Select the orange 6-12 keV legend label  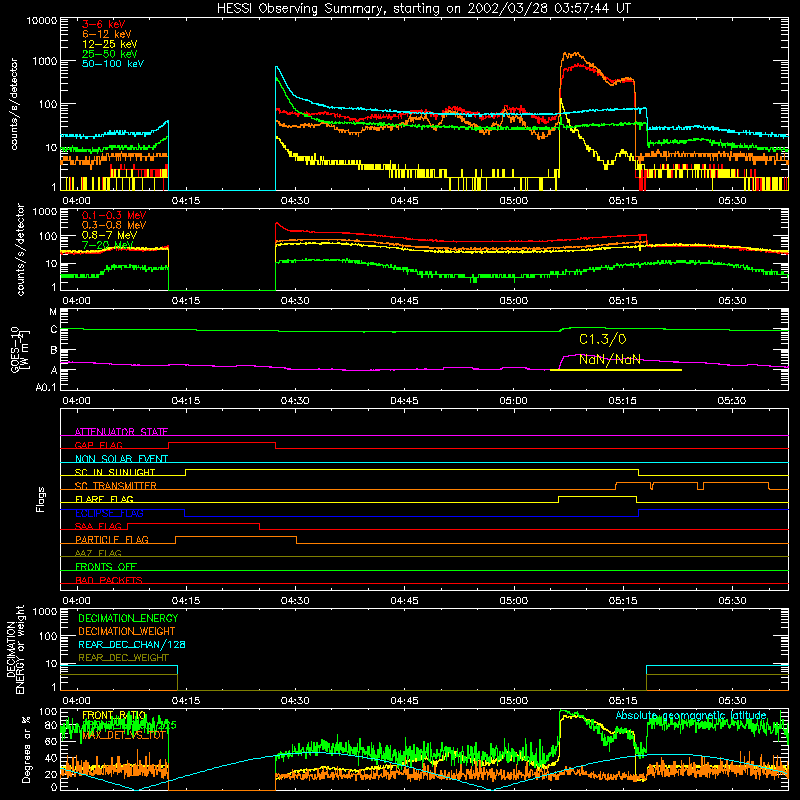(107, 34)
